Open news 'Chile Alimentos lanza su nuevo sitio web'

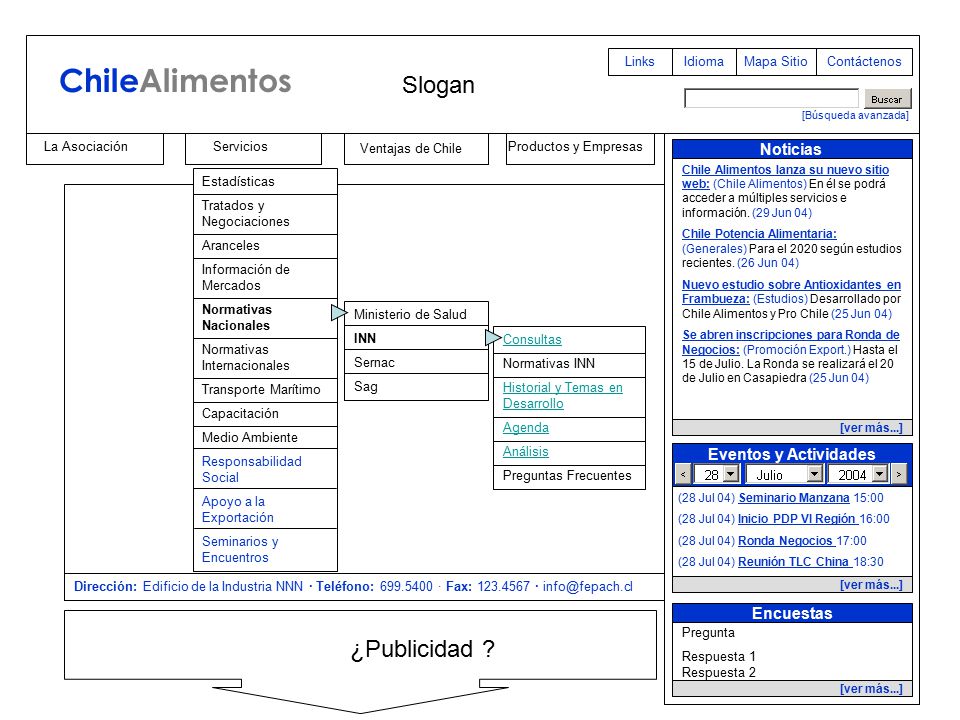785,176
